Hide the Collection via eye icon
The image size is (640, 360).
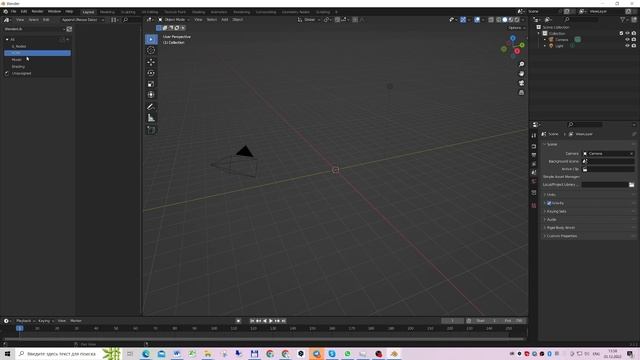[627, 33]
